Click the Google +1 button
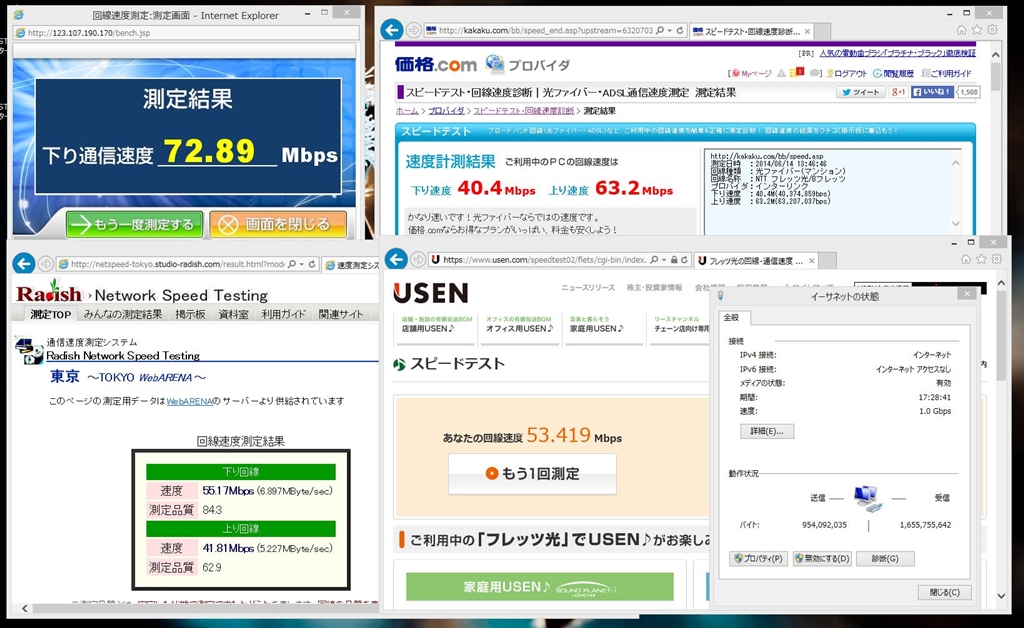The height and width of the screenshot is (628, 1024). click(899, 92)
